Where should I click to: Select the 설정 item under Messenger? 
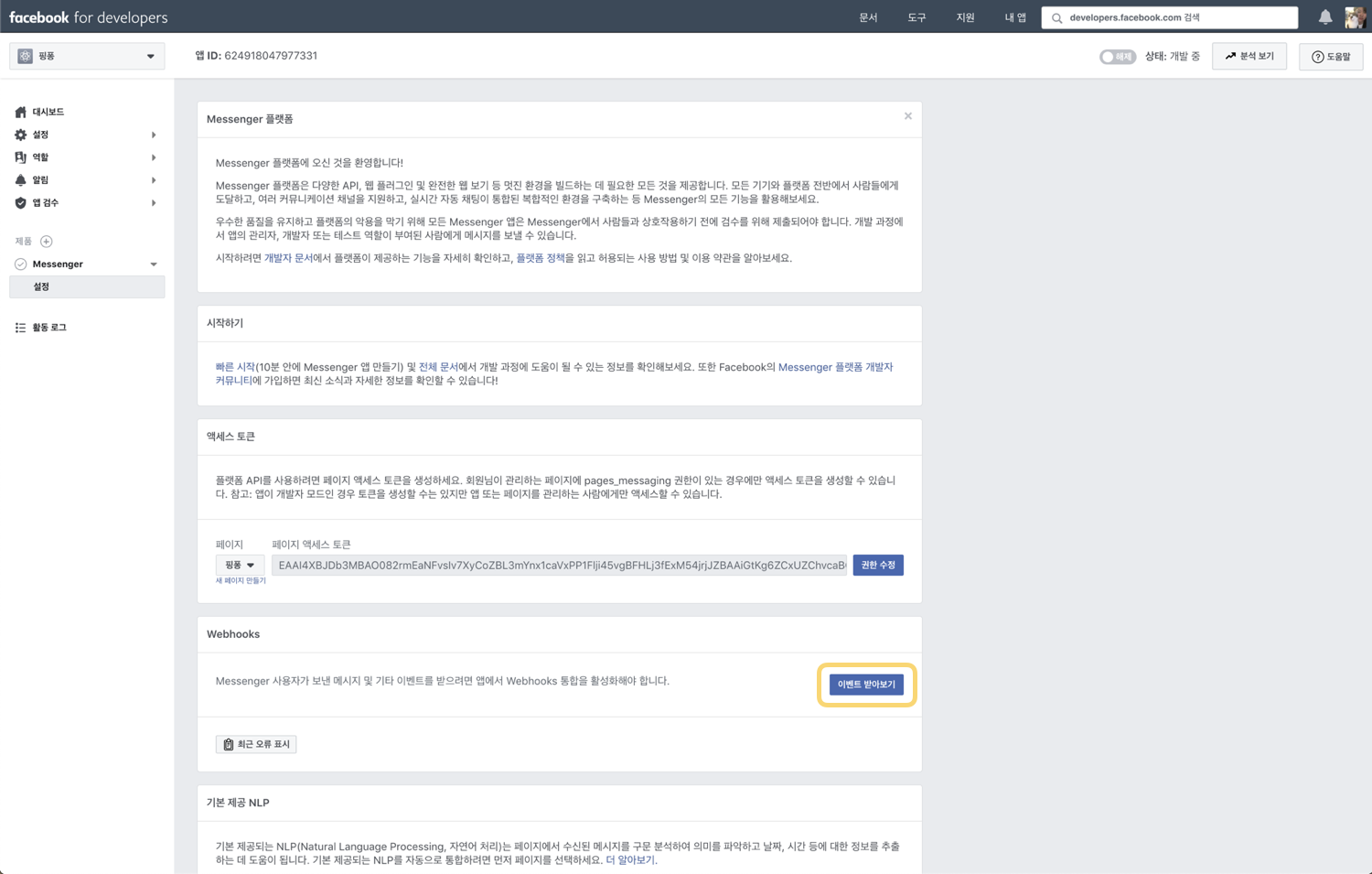tap(87, 286)
